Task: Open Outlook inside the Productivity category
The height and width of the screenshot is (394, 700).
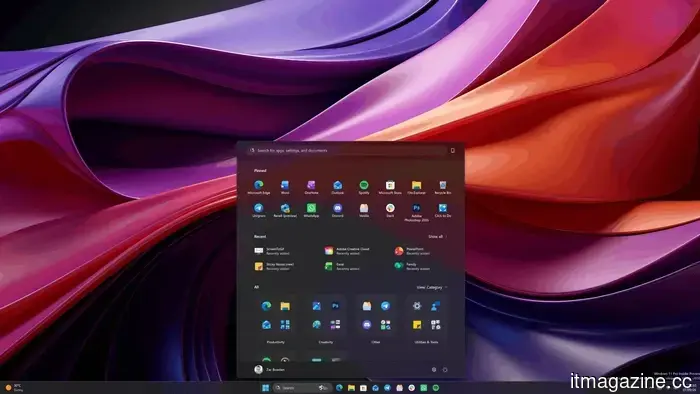Action: point(267,325)
